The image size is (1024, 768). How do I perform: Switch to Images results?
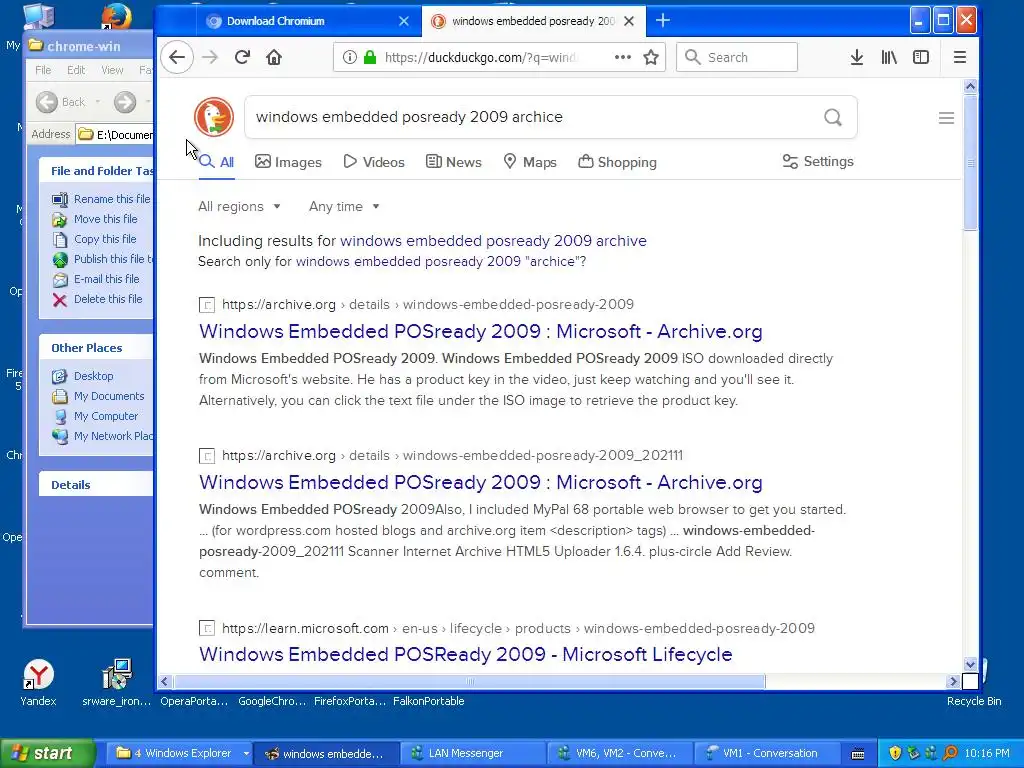tap(288, 162)
